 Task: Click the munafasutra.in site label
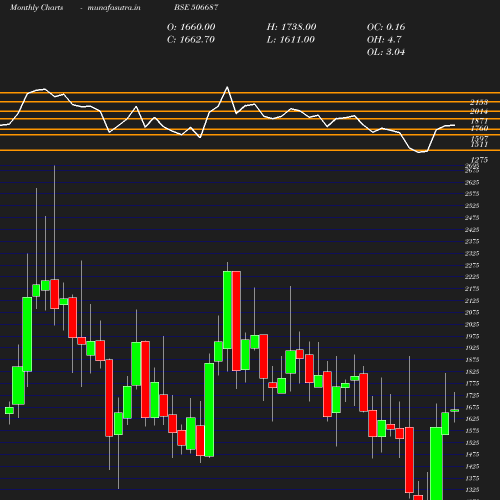(114, 7)
